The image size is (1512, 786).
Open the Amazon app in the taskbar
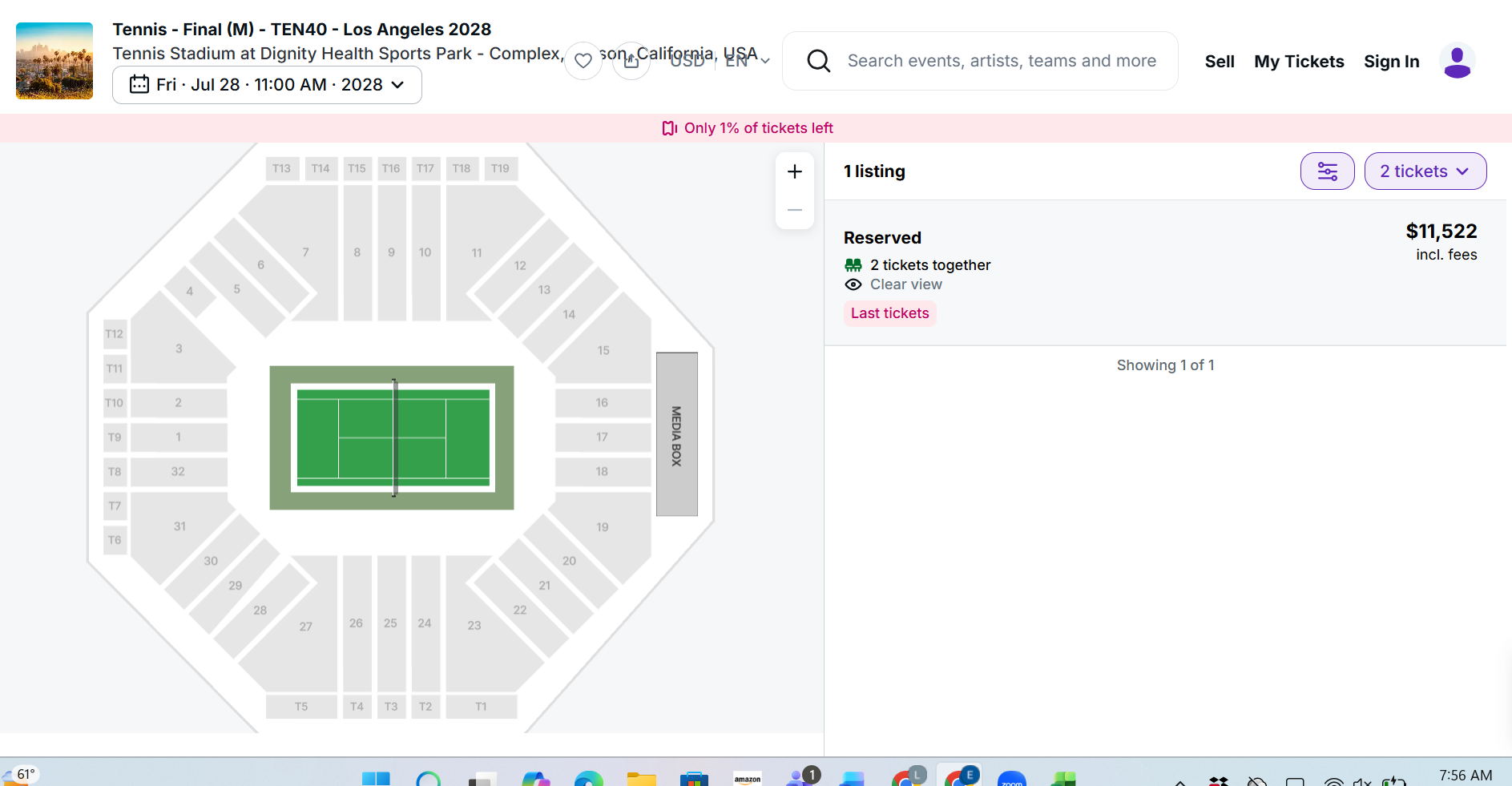[748, 780]
